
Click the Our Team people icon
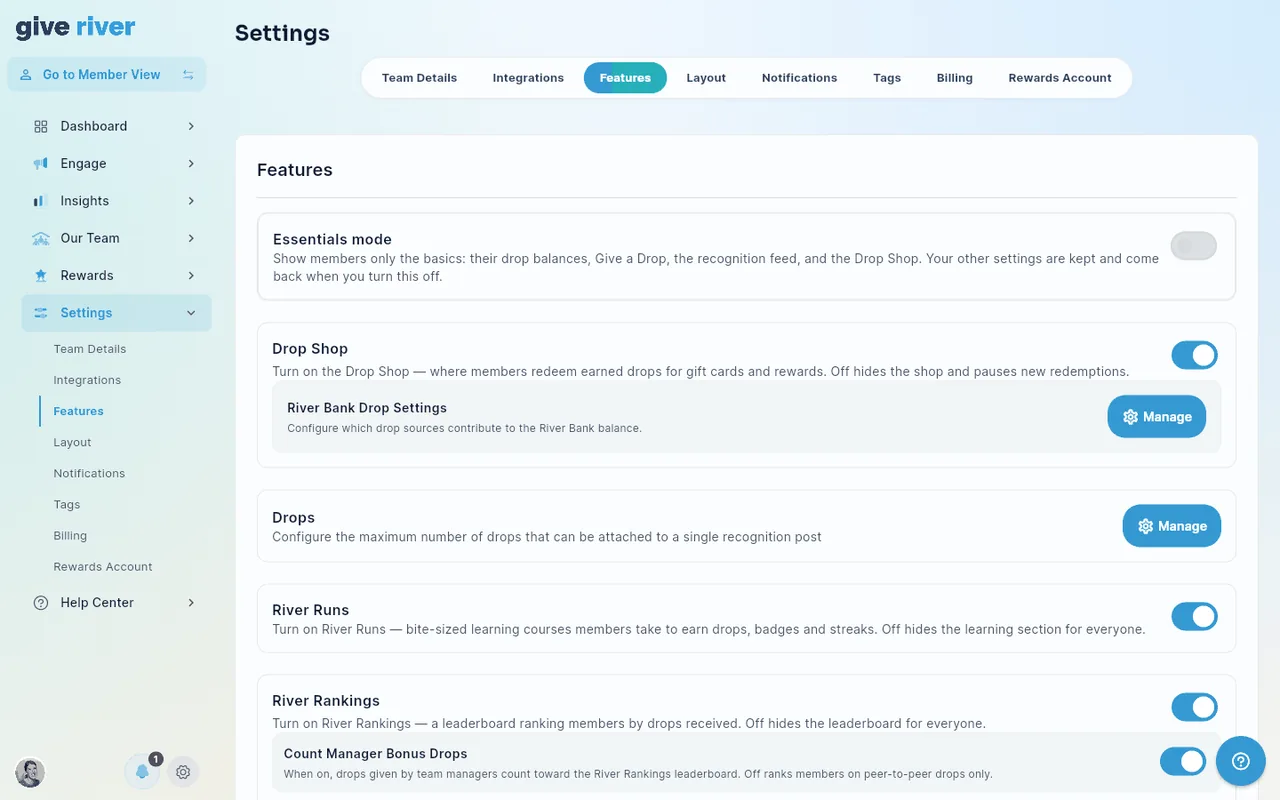pyautogui.click(x=41, y=238)
